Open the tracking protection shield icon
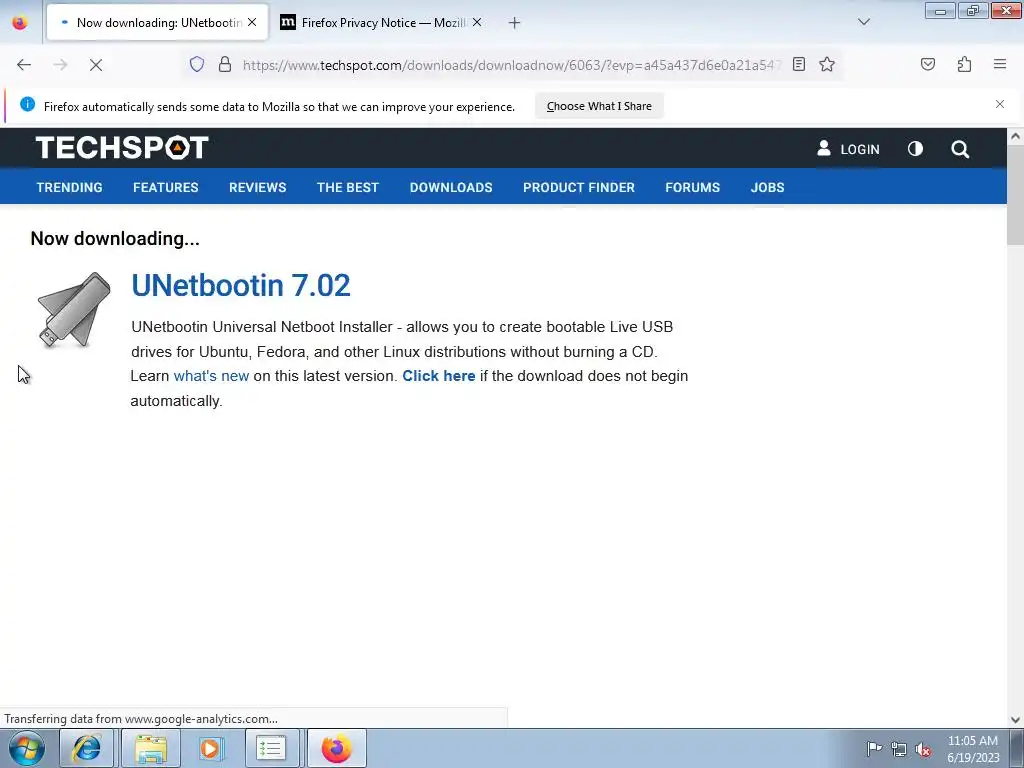This screenshot has width=1024, height=768. [x=197, y=64]
